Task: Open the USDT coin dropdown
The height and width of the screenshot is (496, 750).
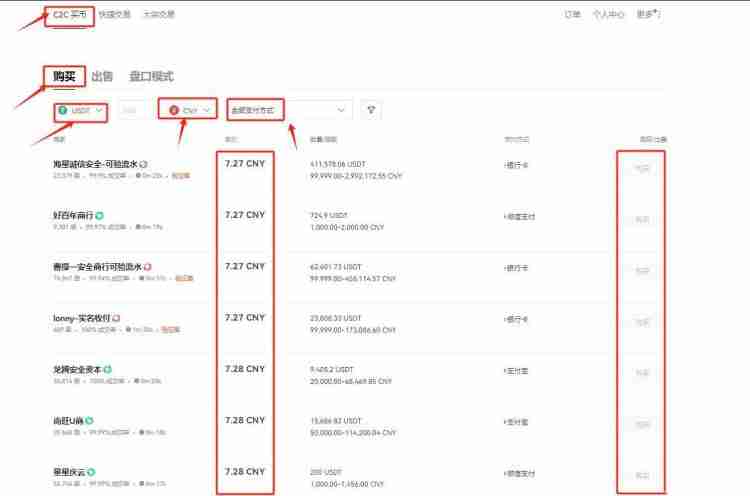Action: 81,110
